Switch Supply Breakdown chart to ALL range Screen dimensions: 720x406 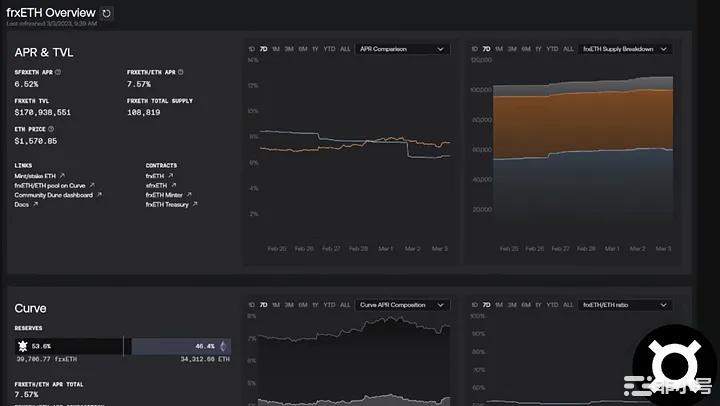[568, 48]
